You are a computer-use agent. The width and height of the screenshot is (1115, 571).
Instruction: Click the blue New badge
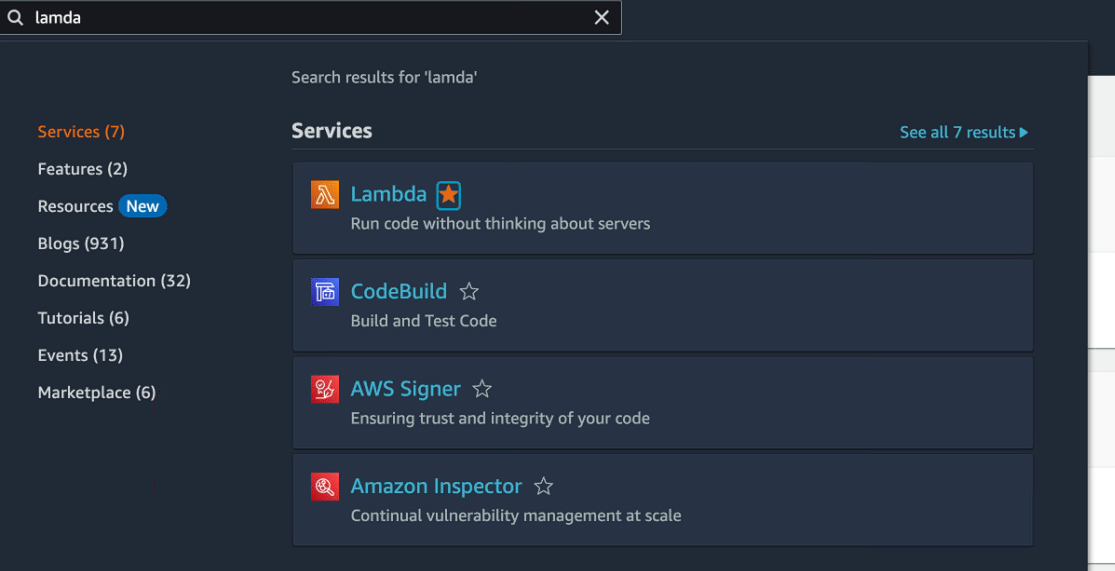click(x=142, y=206)
